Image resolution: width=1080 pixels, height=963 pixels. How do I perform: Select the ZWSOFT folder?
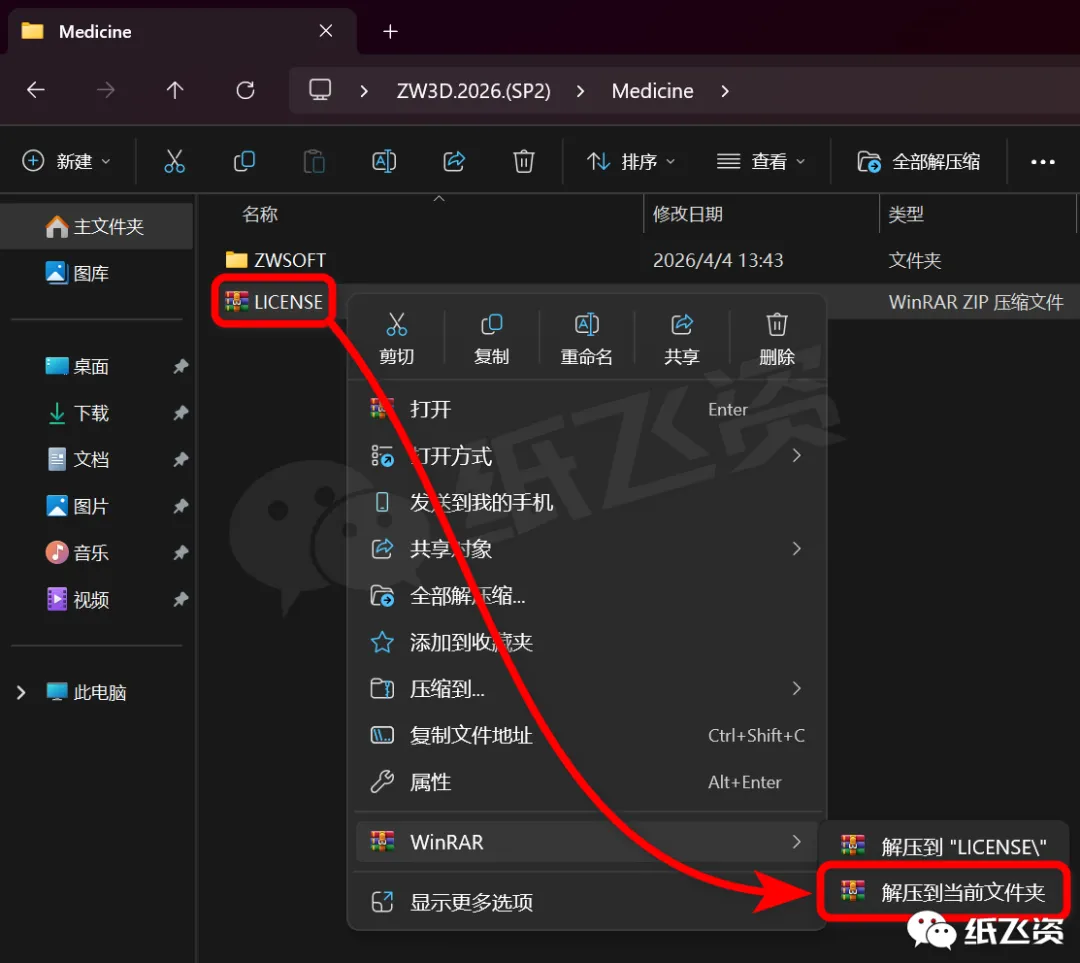click(276, 260)
